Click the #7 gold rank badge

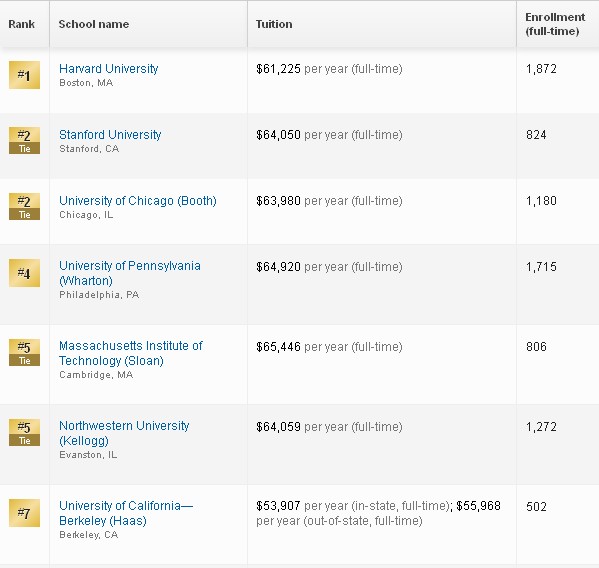pos(24,513)
